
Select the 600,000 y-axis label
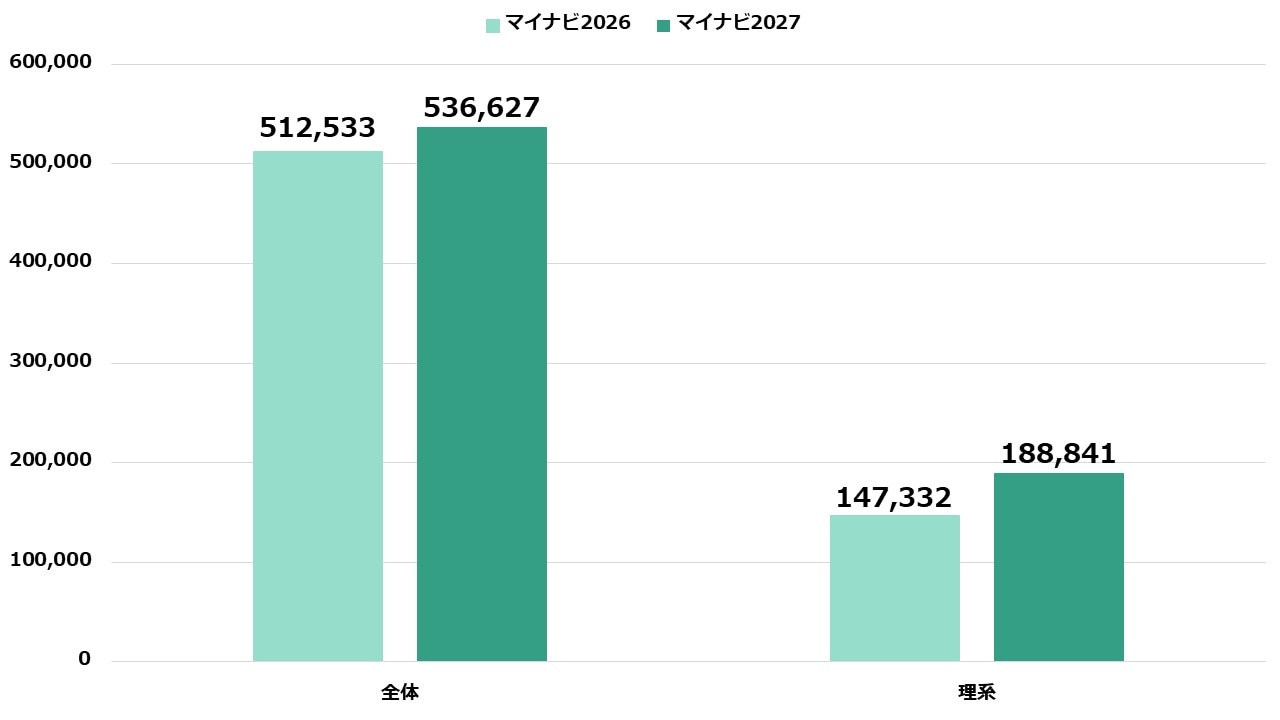pyautogui.click(x=50, y=62)
